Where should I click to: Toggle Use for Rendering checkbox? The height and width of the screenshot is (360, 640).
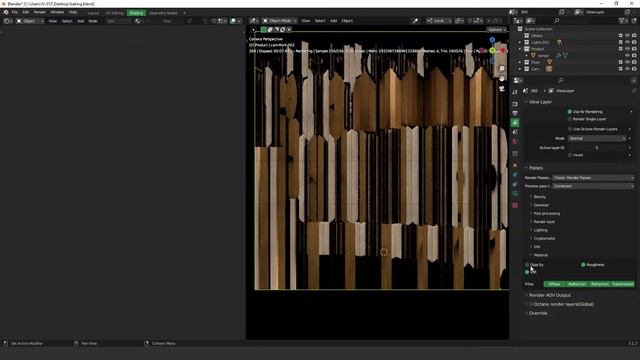pos(569,112)
